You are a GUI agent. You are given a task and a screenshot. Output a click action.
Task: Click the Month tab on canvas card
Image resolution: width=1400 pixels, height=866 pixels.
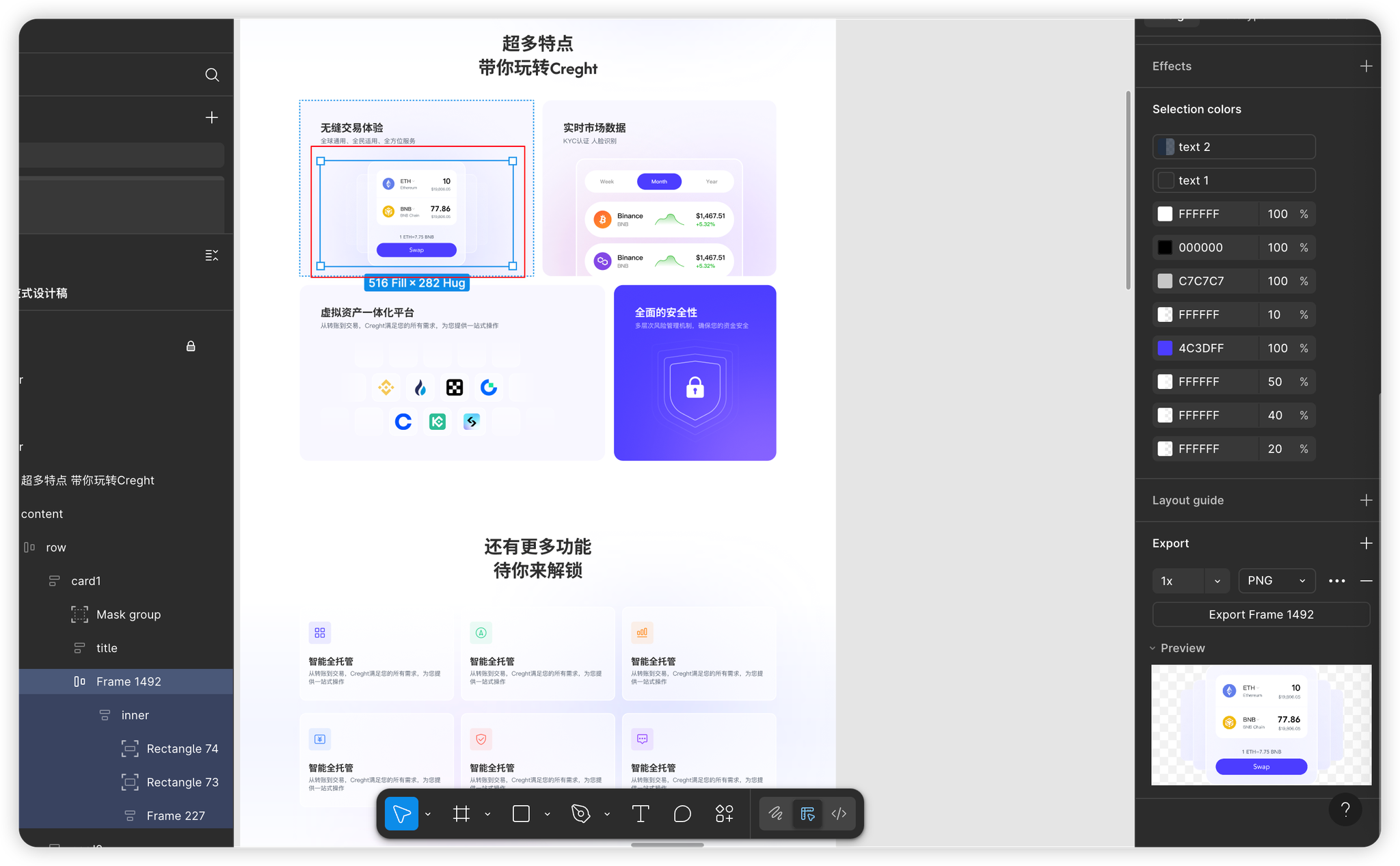tap(659, 182)
